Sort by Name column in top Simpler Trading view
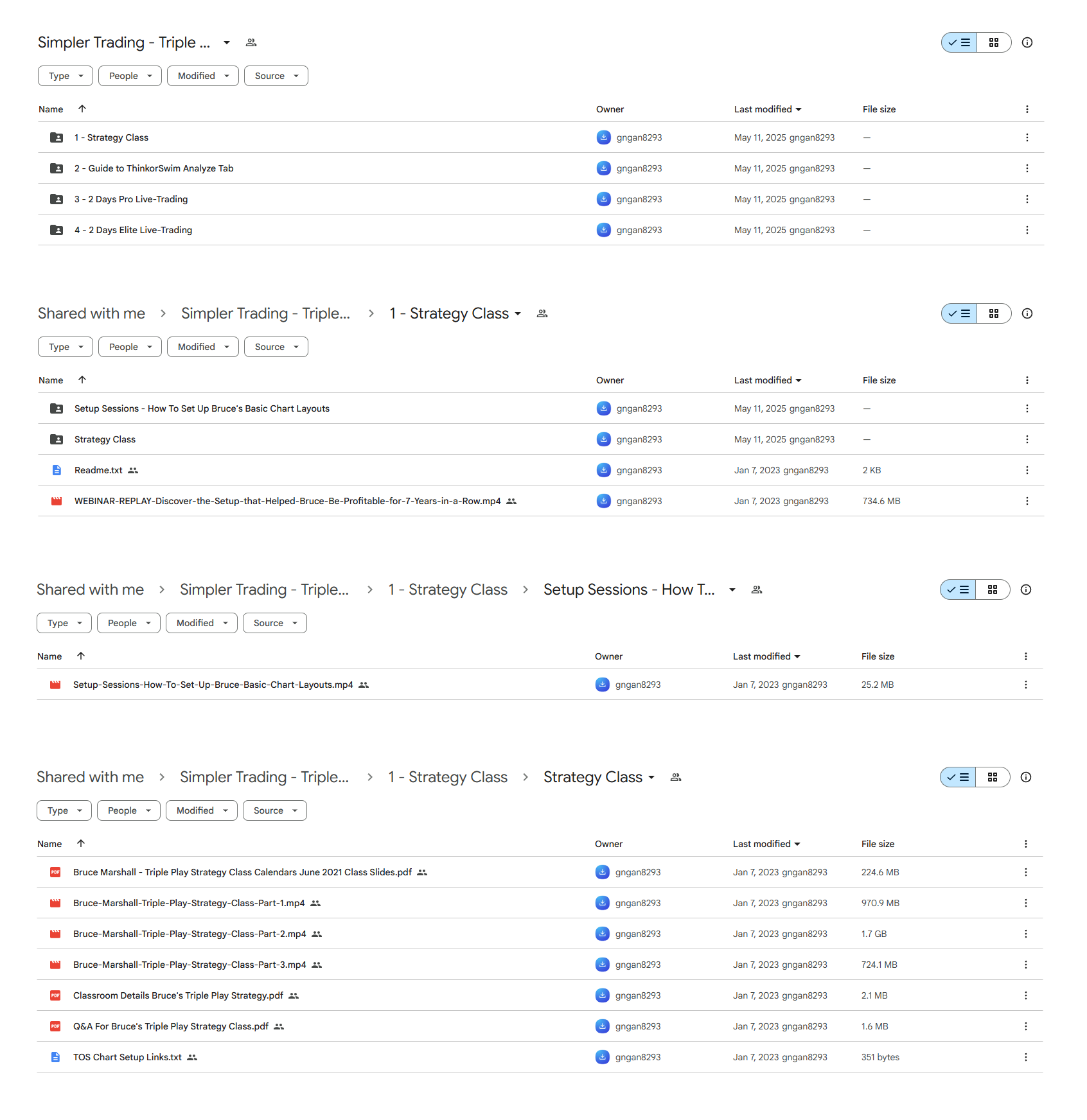 51,109
